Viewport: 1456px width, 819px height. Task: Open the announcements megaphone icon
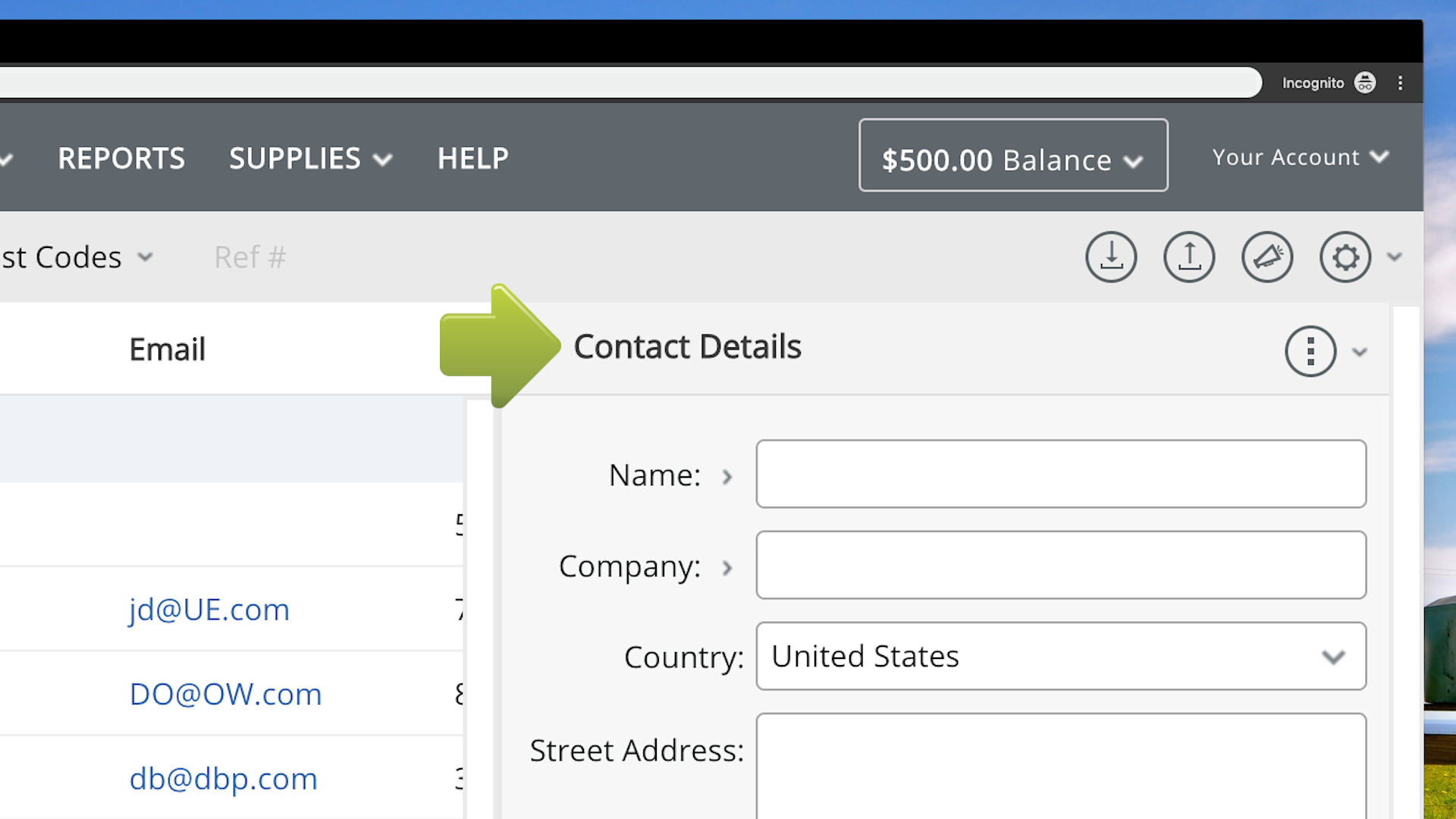1267,256
